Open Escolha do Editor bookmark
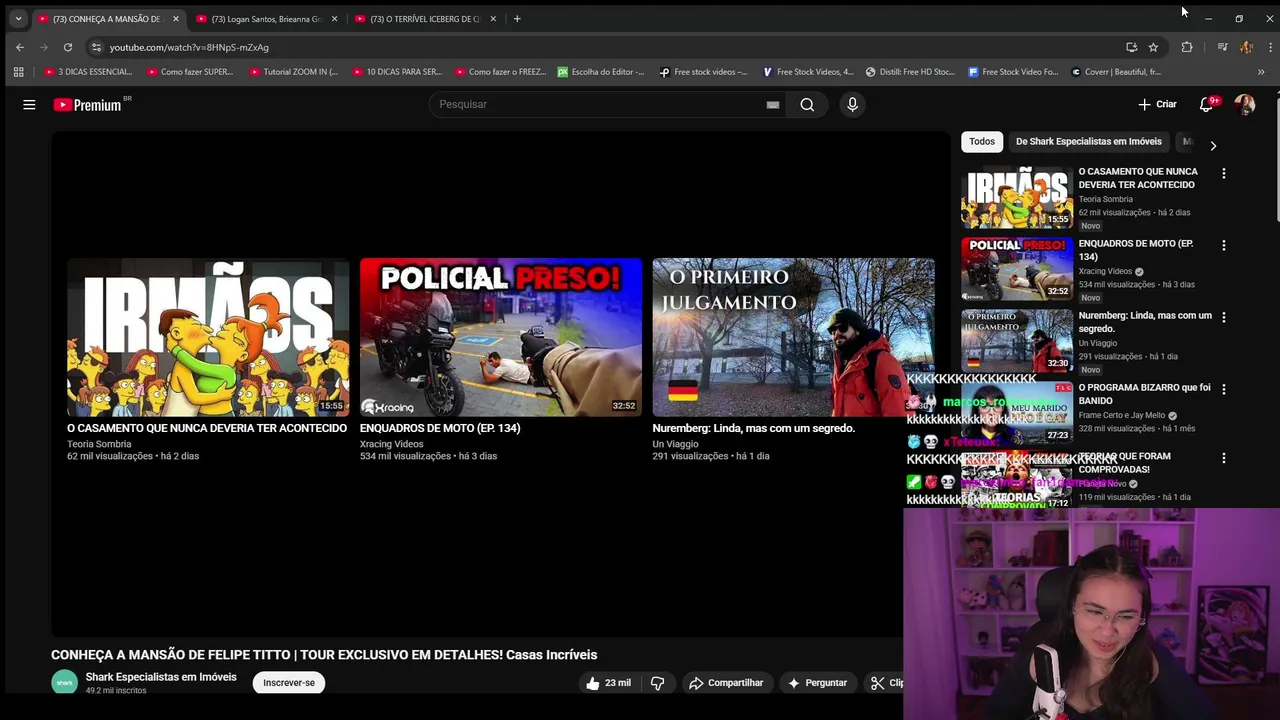The image size is (1280, 720). click(x=601, y=72)
